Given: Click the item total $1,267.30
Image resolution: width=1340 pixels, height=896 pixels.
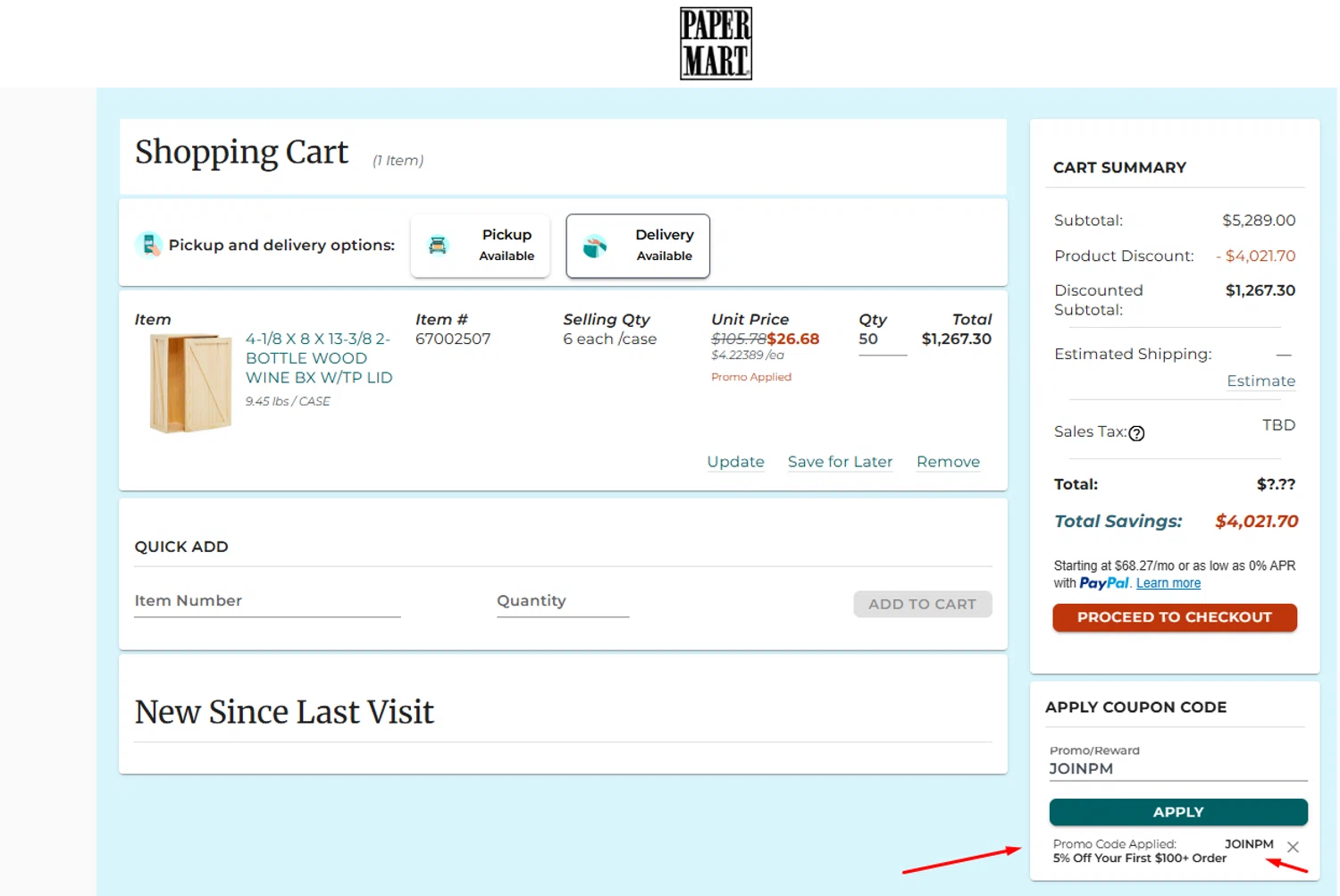Looking at the screenshot, I should click(x=957, y=339).
